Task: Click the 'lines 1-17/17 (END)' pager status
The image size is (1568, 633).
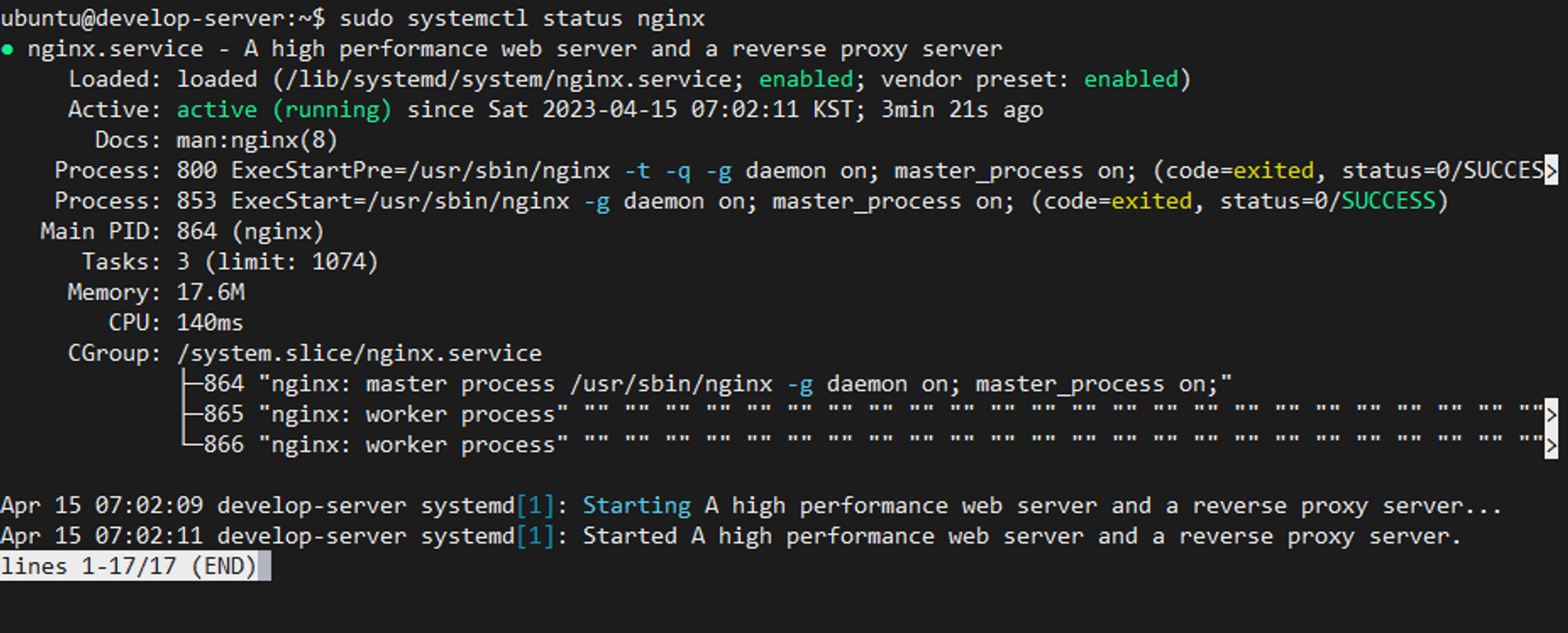Action: coord(129,566)
